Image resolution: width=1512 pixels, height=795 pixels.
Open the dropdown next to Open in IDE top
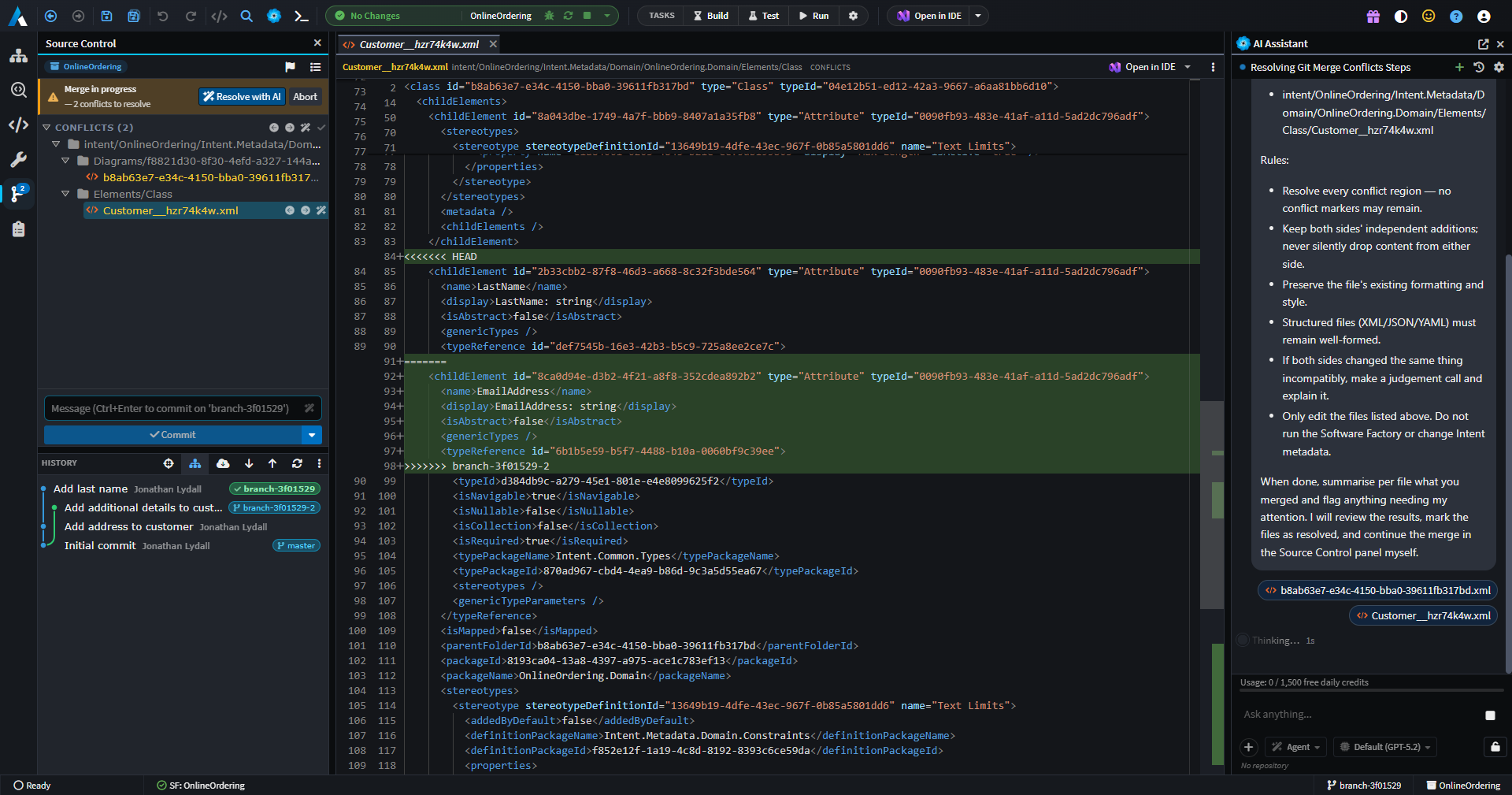[978, 16]
